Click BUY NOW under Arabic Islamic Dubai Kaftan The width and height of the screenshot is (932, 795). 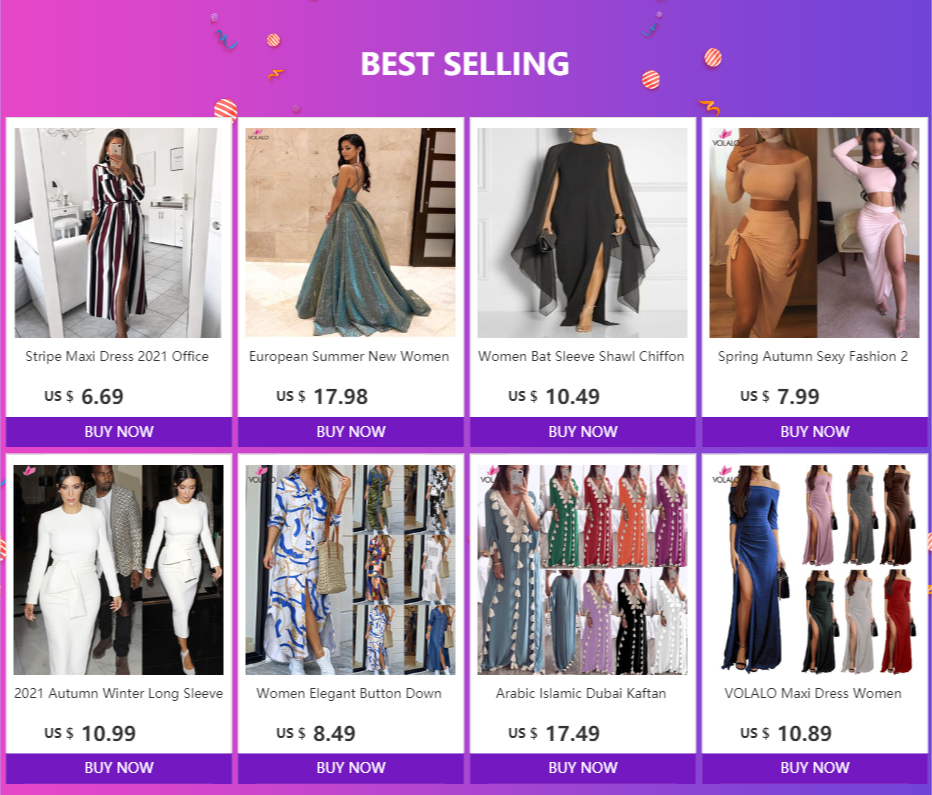coord(582,768)
